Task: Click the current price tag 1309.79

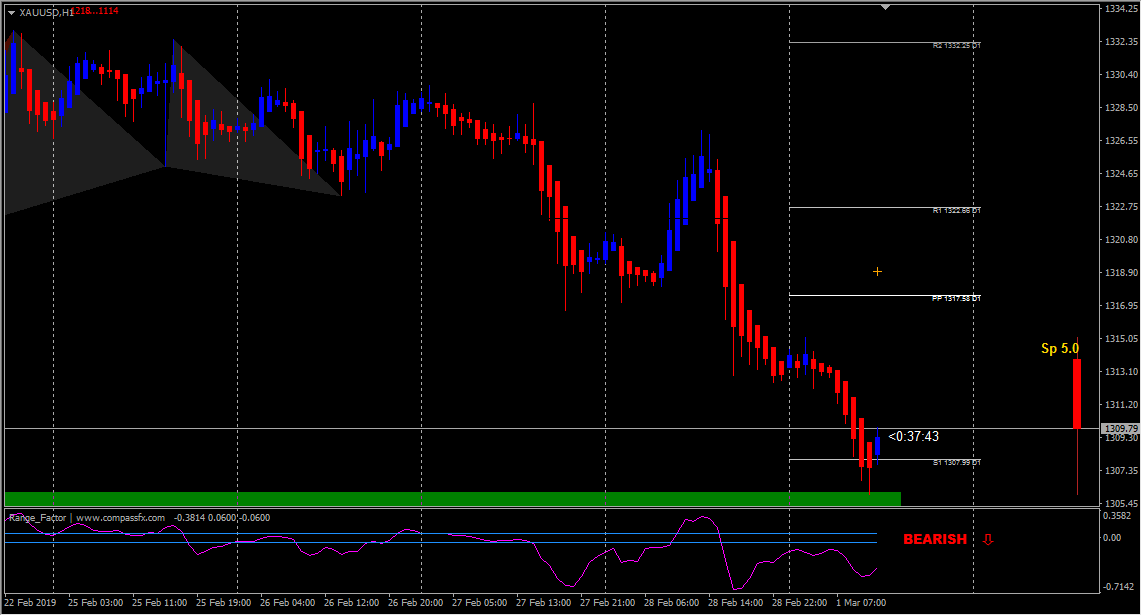Action: 1120,428
